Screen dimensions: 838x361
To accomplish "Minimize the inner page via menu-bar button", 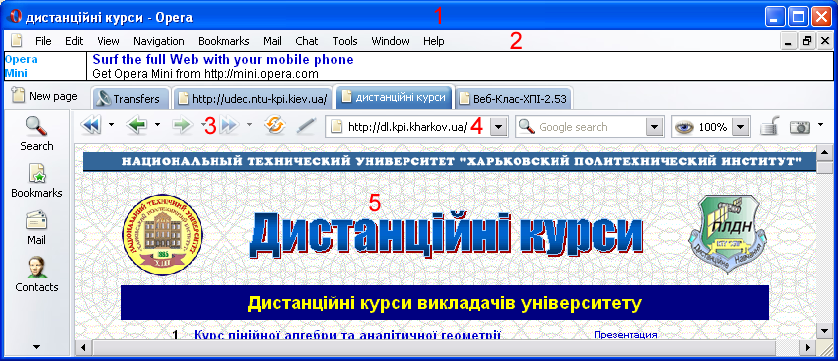I will (788, 41).
